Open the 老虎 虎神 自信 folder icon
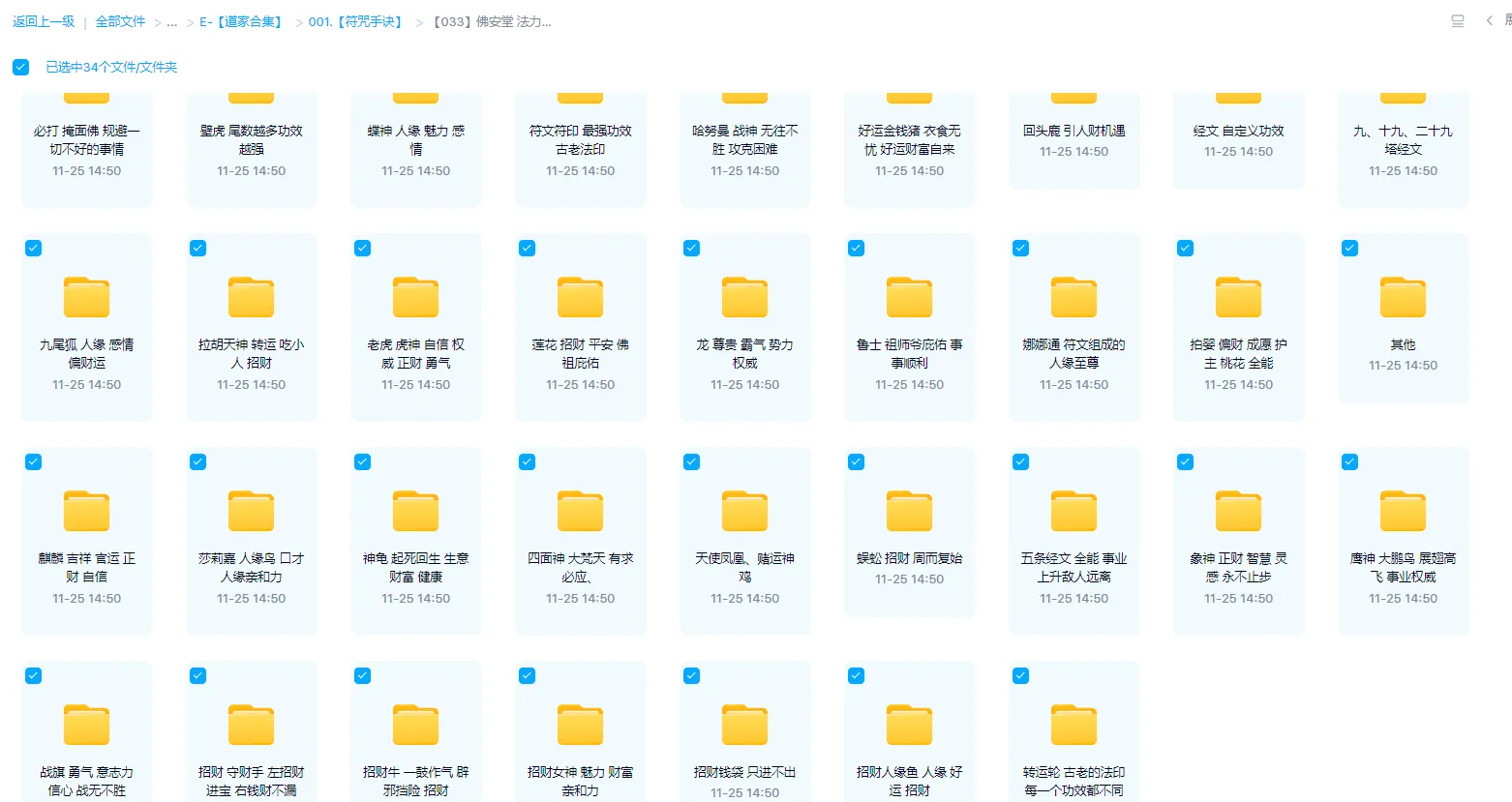The width and height of the screenshot is (1512, 802). tap(416, 297)
